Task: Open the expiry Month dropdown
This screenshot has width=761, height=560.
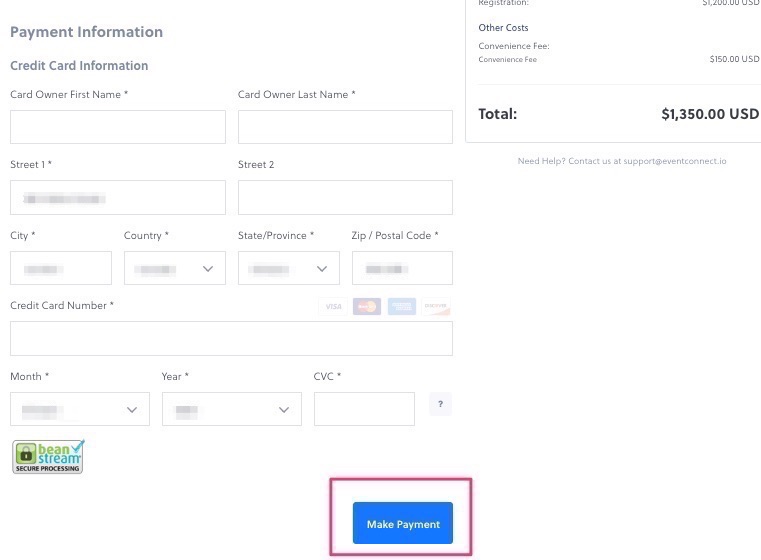Action: pos(80,409)
